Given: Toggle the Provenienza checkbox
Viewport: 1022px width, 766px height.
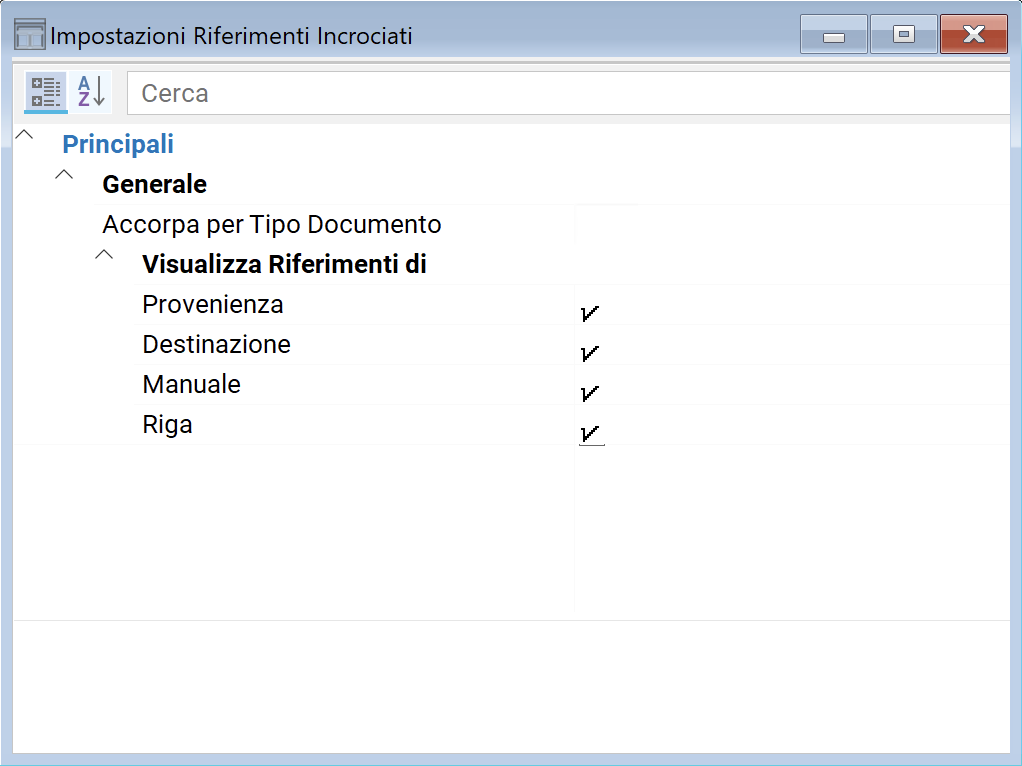Looking at the screenshot, I should click(590, 314).
